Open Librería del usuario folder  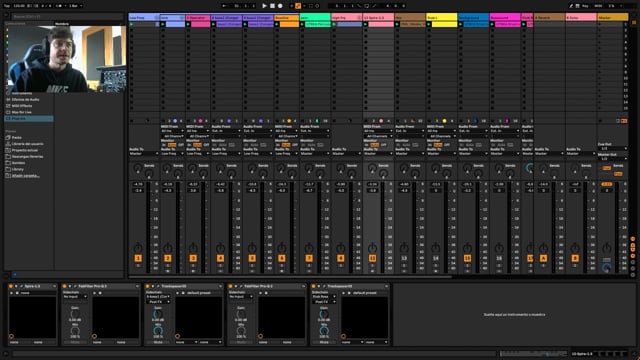pyautogui.click(x=27, y=144)
